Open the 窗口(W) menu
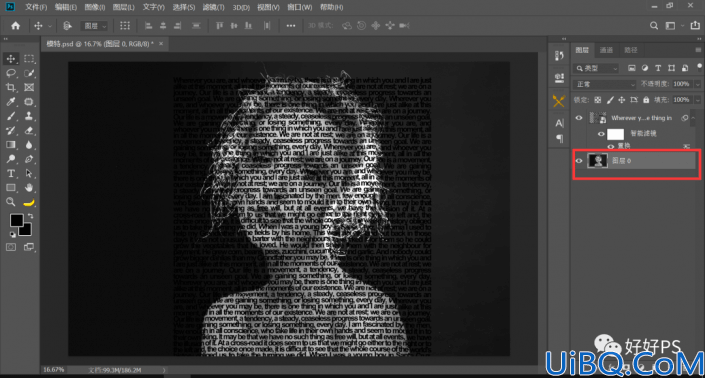The width and height of the screenshot is (705, 378). coord(299,7)
